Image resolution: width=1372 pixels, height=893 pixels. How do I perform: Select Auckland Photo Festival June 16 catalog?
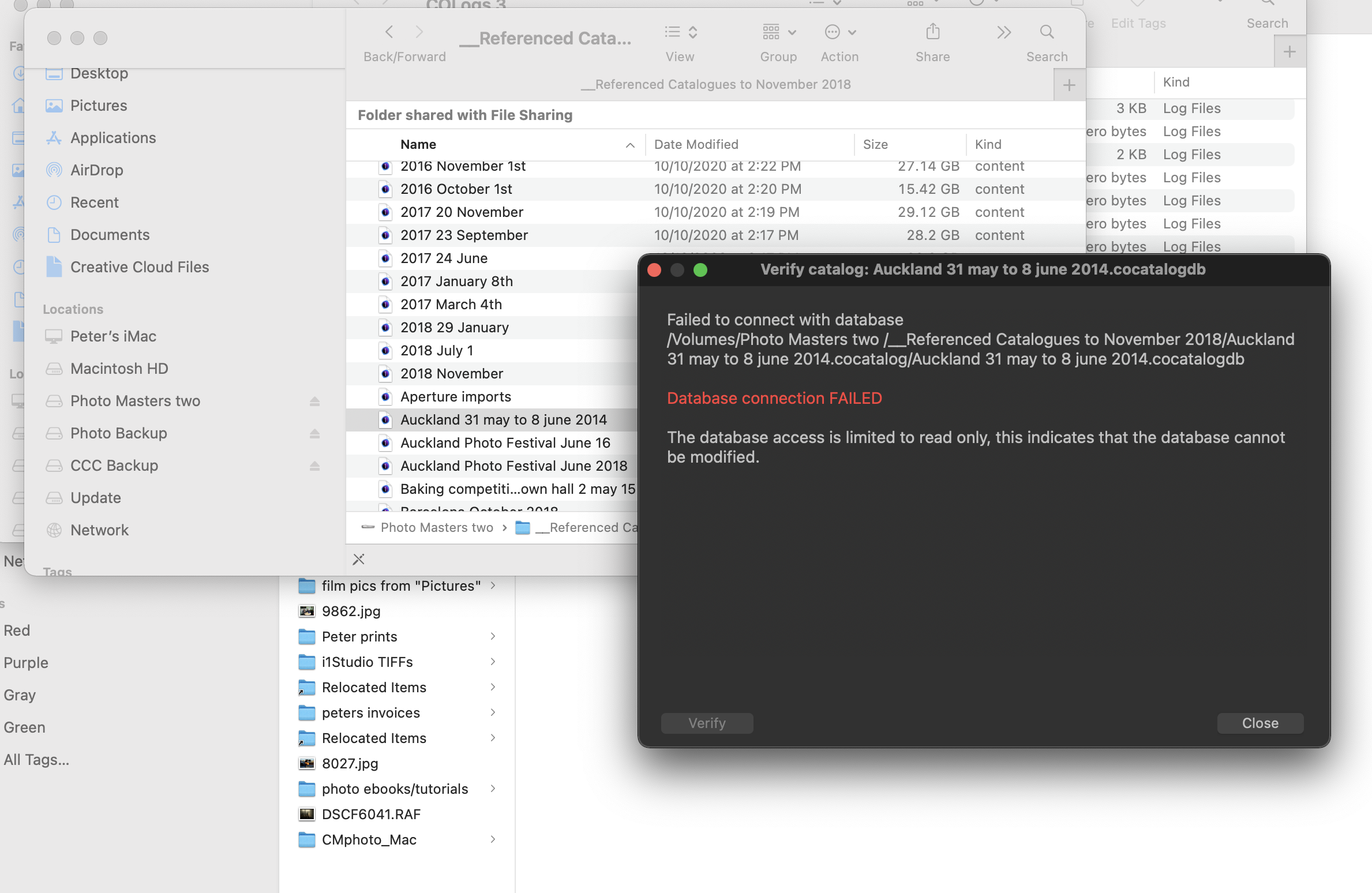[505, 443]
